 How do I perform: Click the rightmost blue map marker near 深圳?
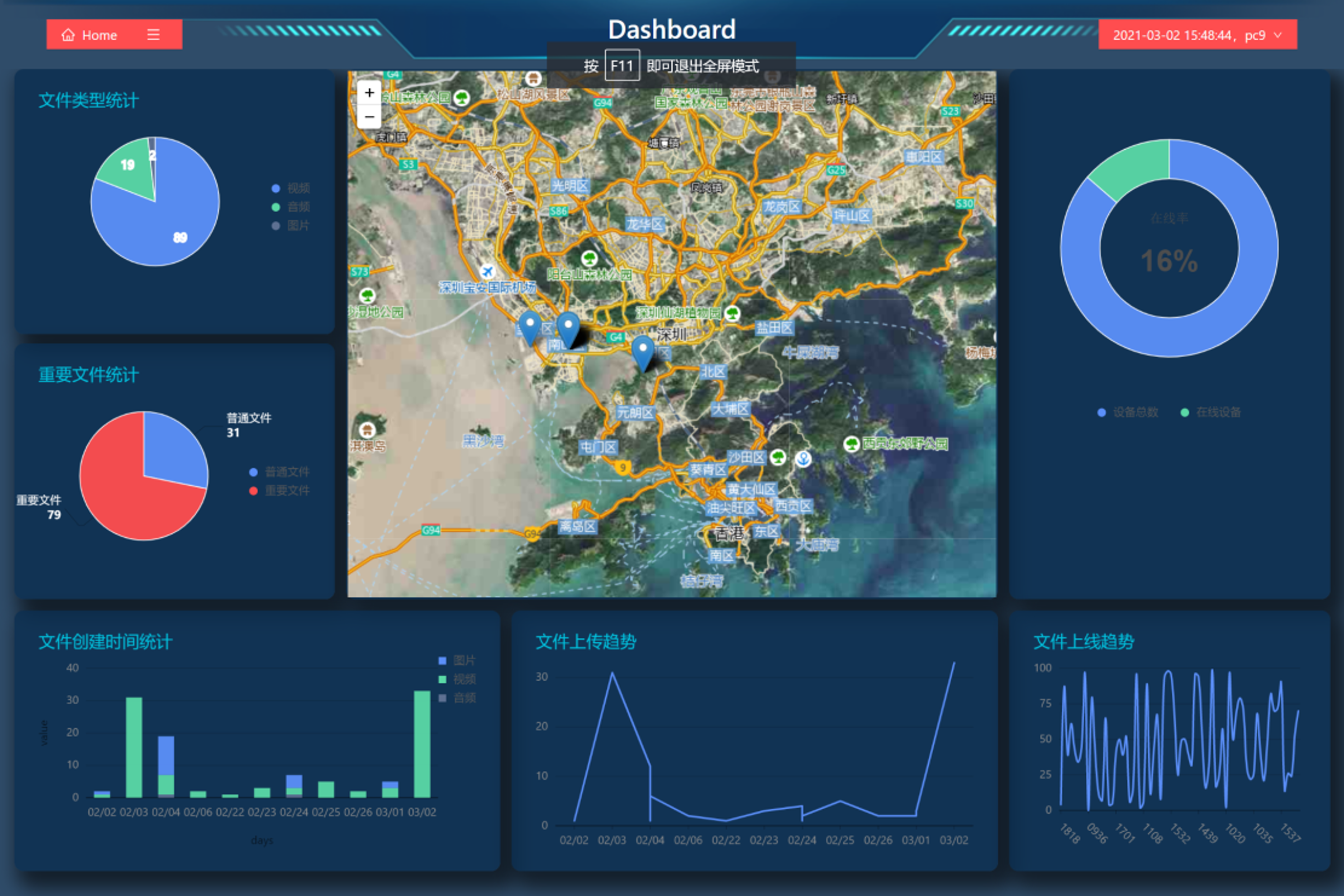642,350
